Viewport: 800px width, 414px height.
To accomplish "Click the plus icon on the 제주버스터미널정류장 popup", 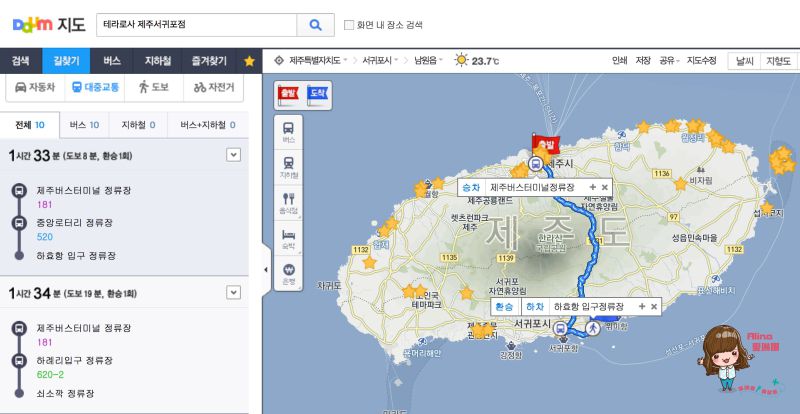I will pyautogui.click(x=592, y=187).
